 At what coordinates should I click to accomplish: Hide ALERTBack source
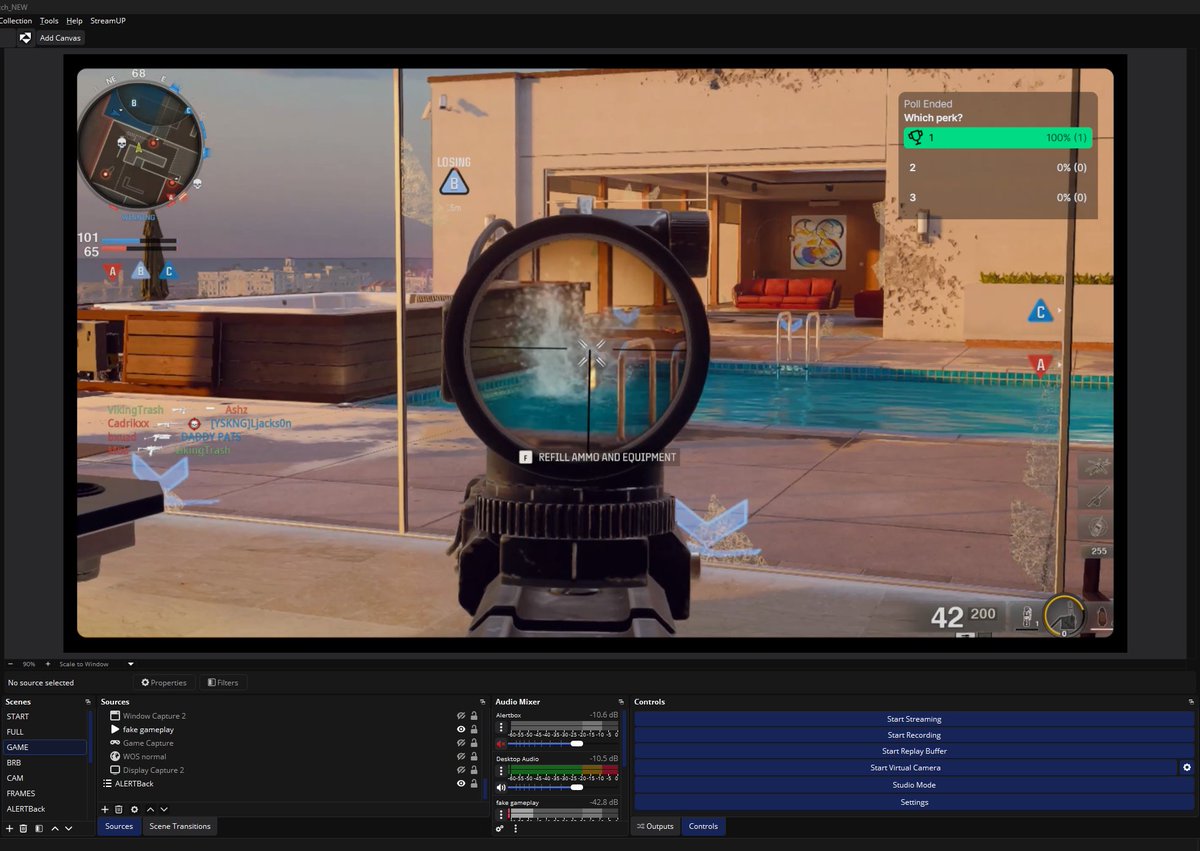[461, 783]
